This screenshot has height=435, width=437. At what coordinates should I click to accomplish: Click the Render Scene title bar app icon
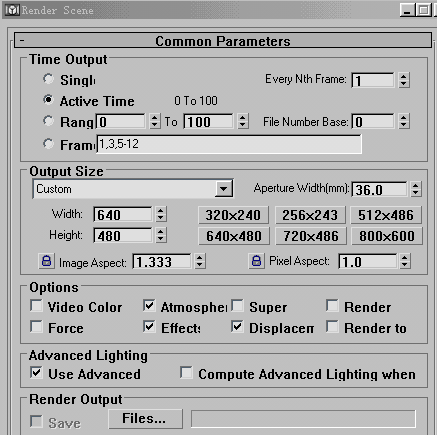pos(12,10)
